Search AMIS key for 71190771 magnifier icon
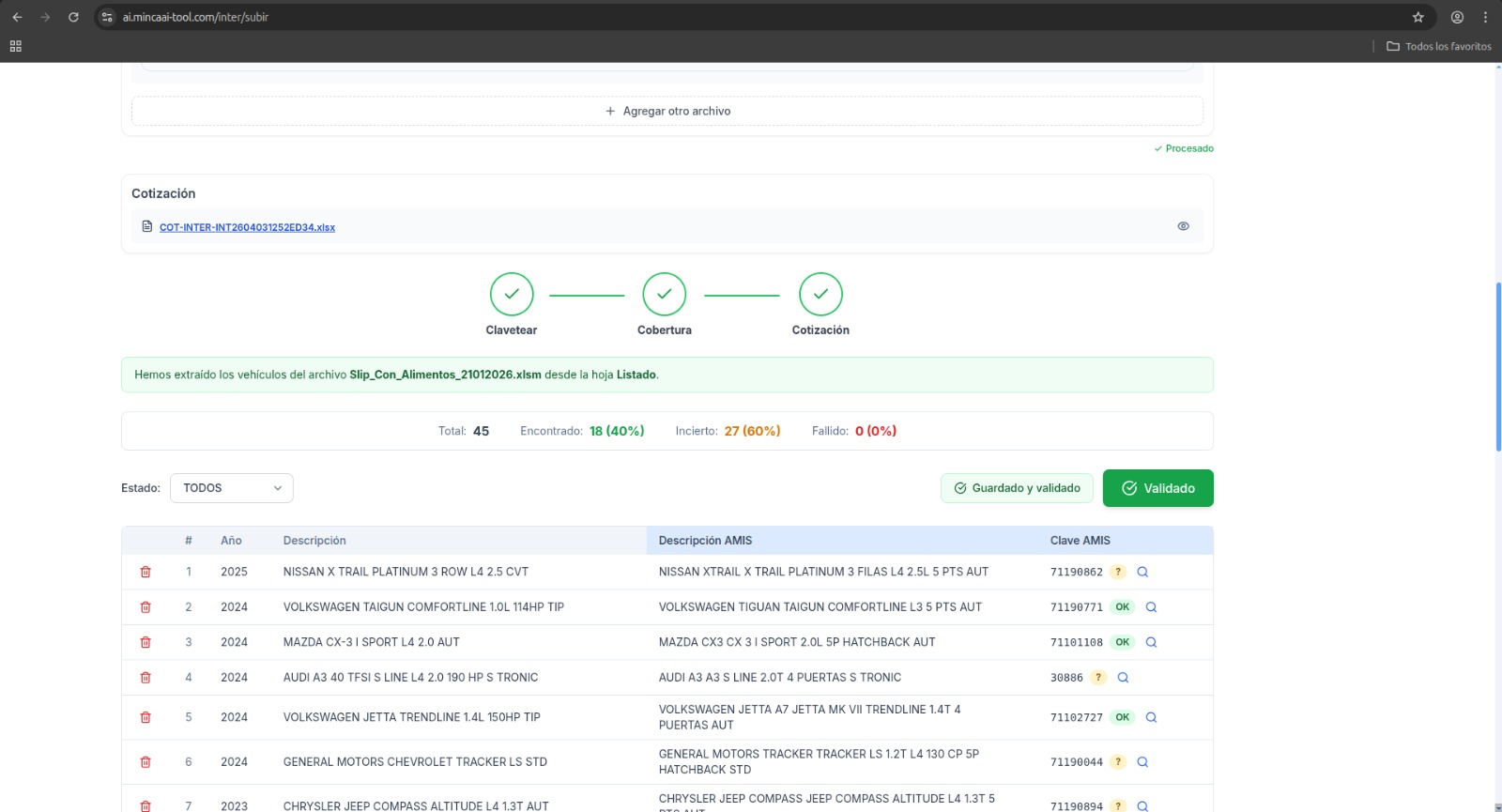 1151,607
